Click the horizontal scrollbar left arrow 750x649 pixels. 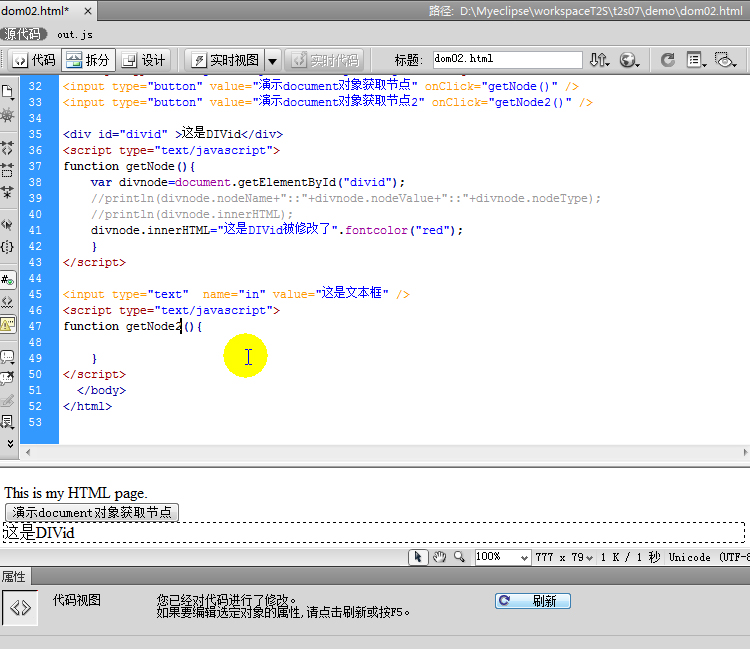pyautogui.click(x=28, y=452)
